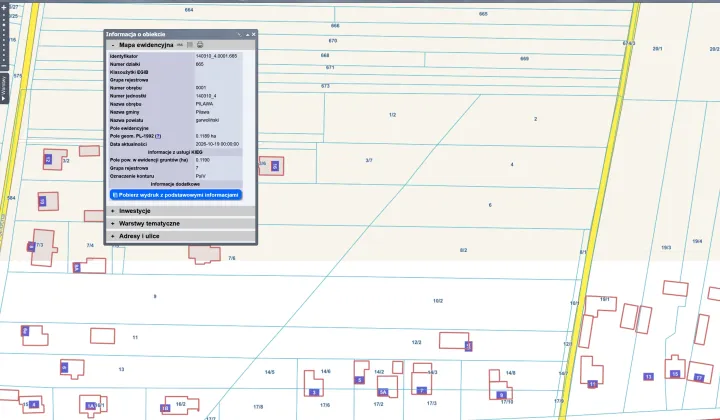Select parcel label 3/7
720x420 pixels.
[369, 161]
